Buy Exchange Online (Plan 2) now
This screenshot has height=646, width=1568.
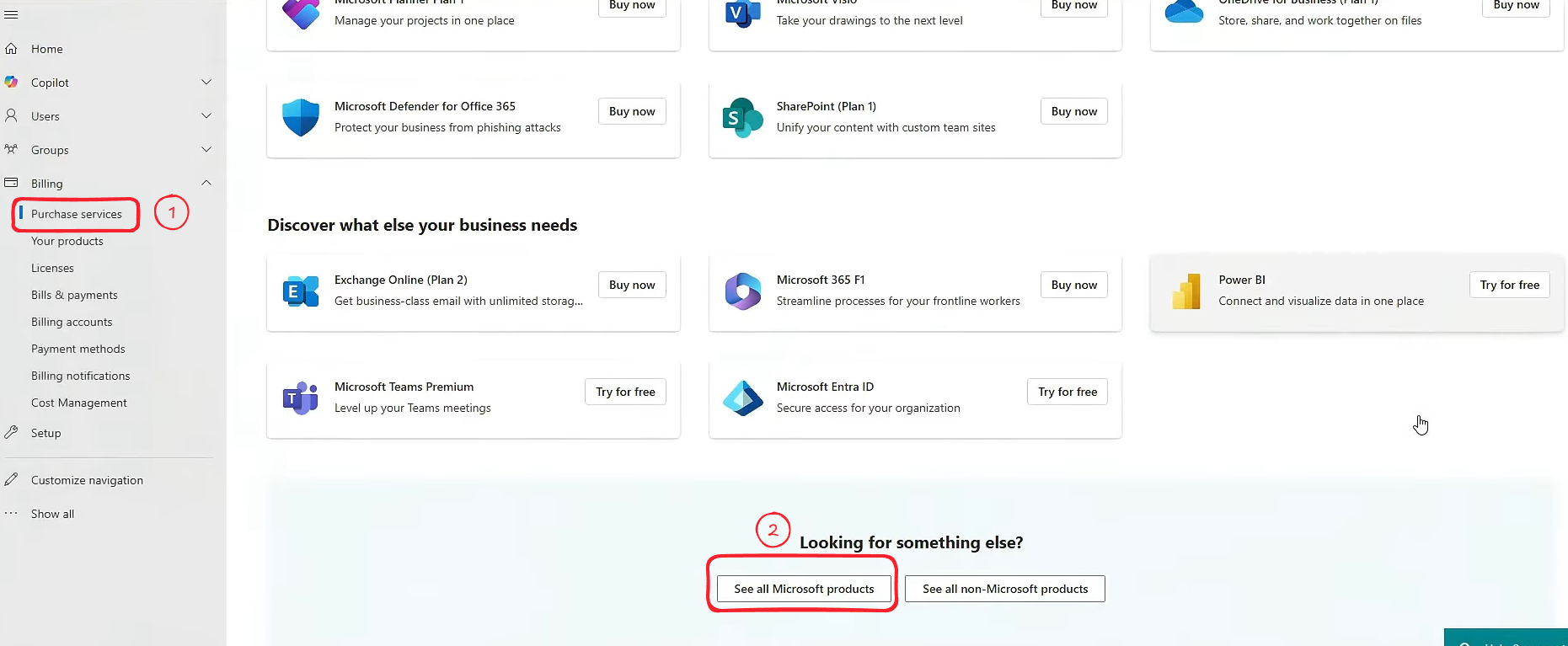coord(632,285)
